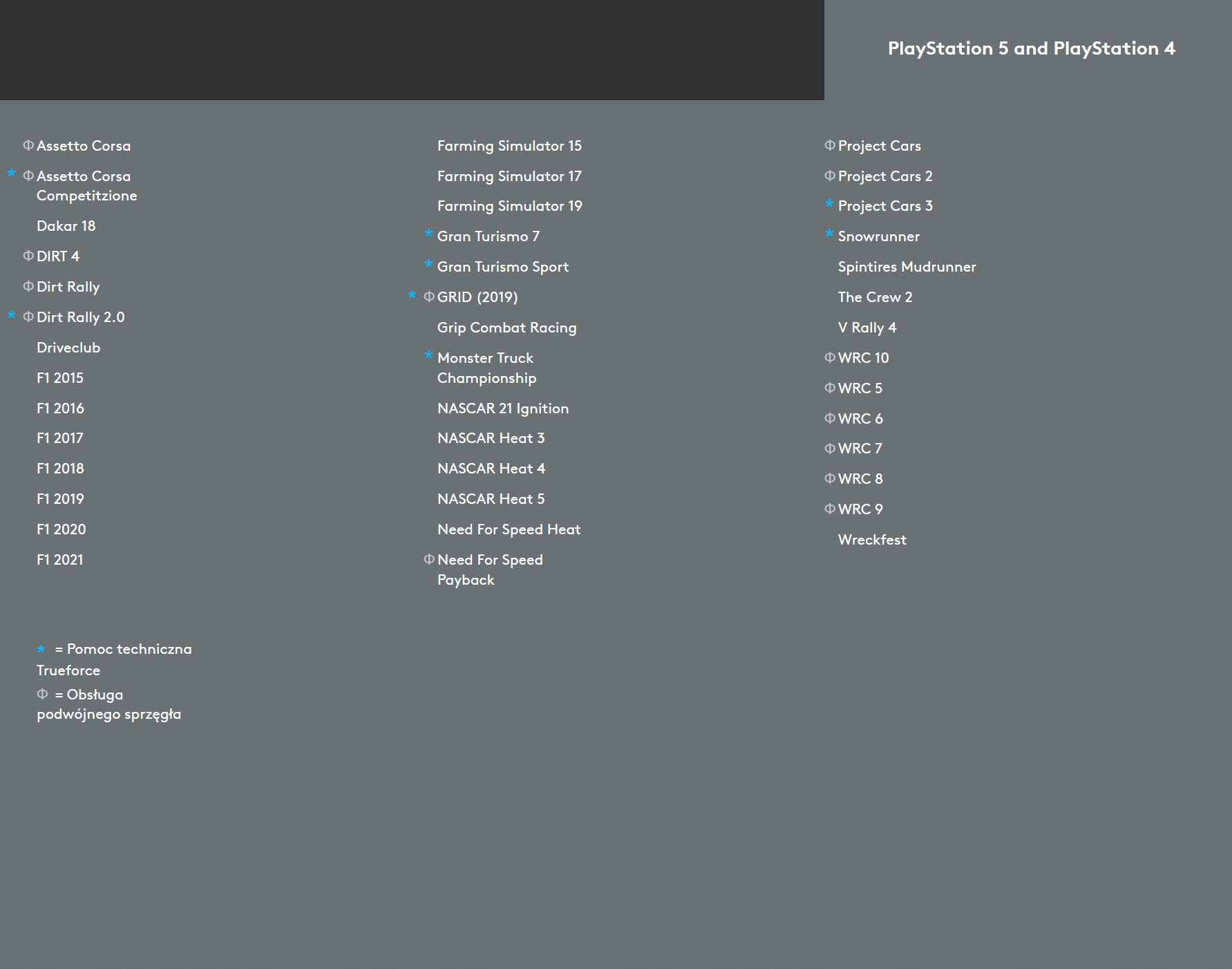This screenshot has height=969, width=1232.
Task: Click the blue asterisk beside Snowrunner
Action: pyautogui.click(x=829, y=234)
